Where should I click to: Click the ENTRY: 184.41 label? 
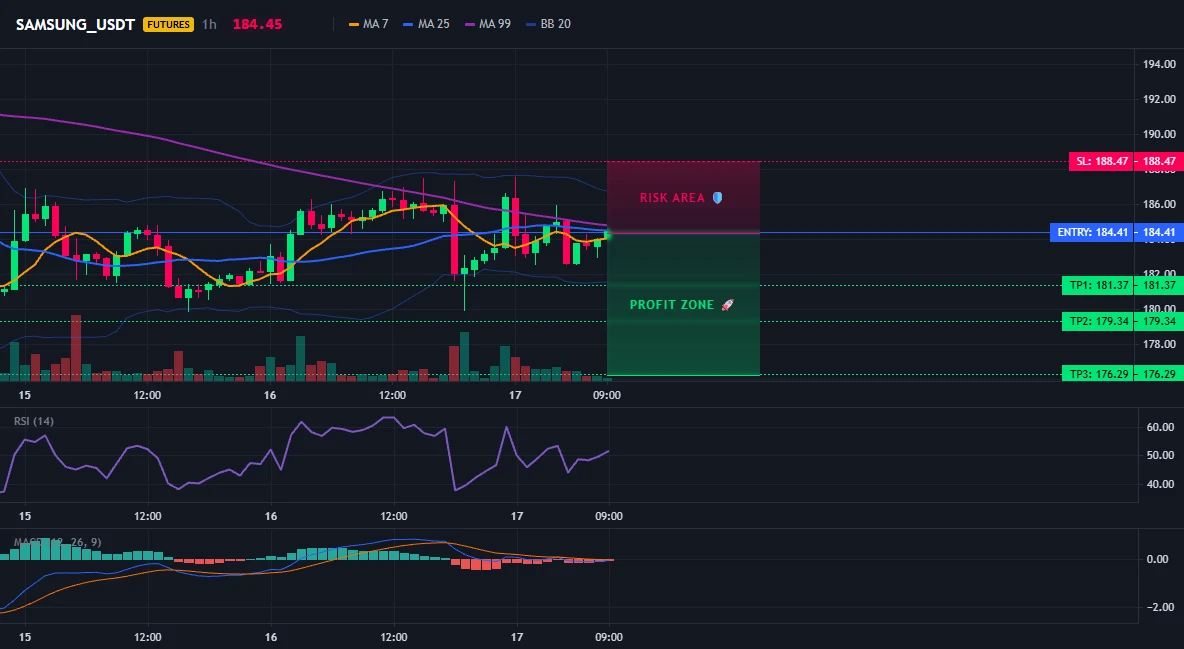tap(1092, 232)
